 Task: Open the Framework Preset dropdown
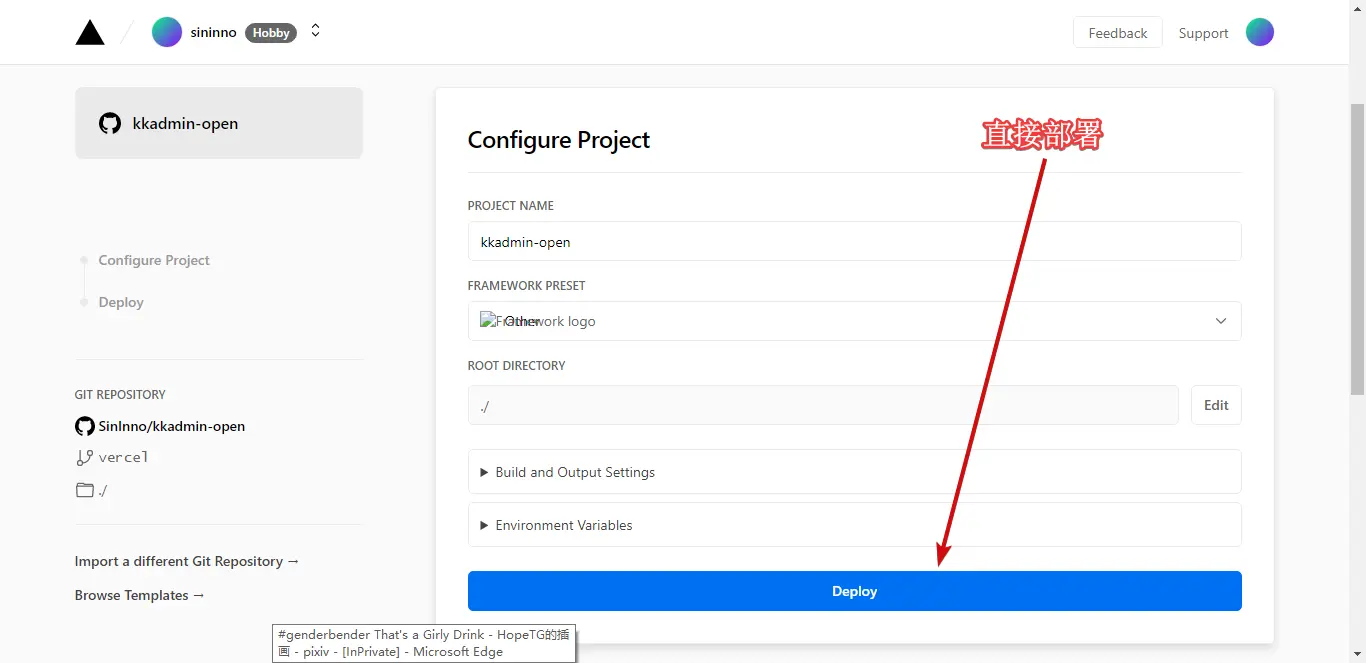click(x=854, y=321)
